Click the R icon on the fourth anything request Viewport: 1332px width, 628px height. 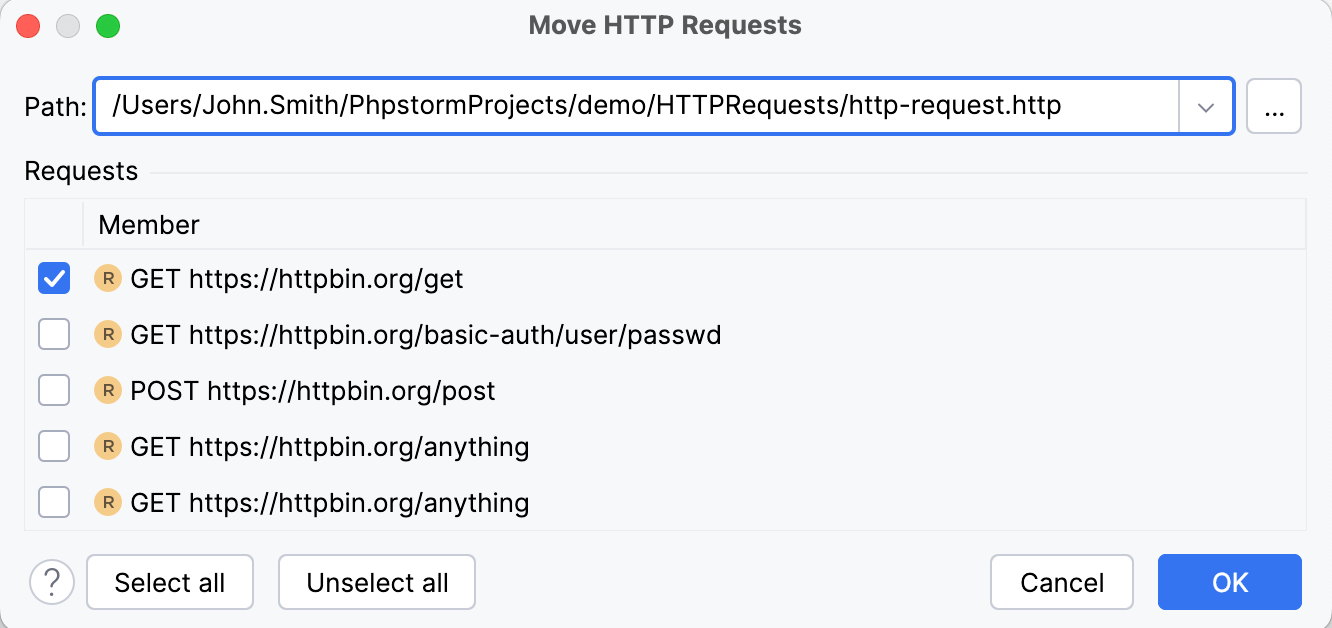107,447
